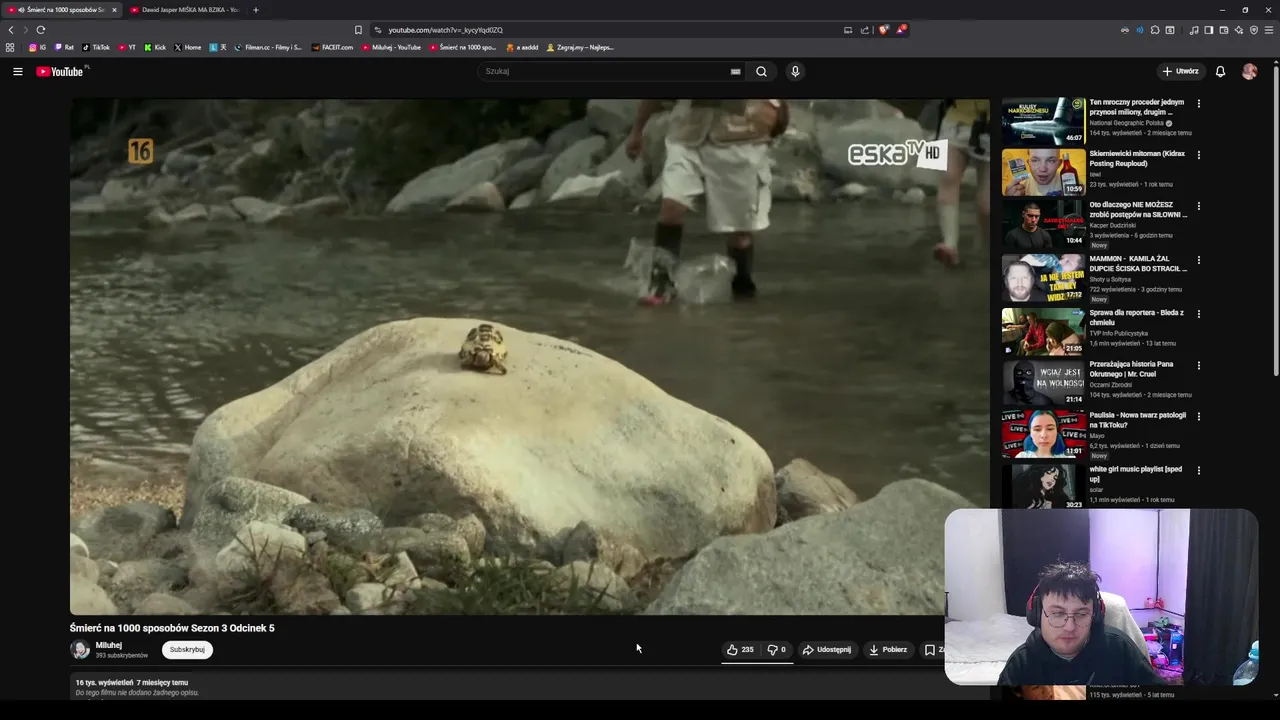Viewport: 1280px width, 720px height.
Task: Select the Śmierć na 1000 sposobów tab
Action: tap(62, 10)
